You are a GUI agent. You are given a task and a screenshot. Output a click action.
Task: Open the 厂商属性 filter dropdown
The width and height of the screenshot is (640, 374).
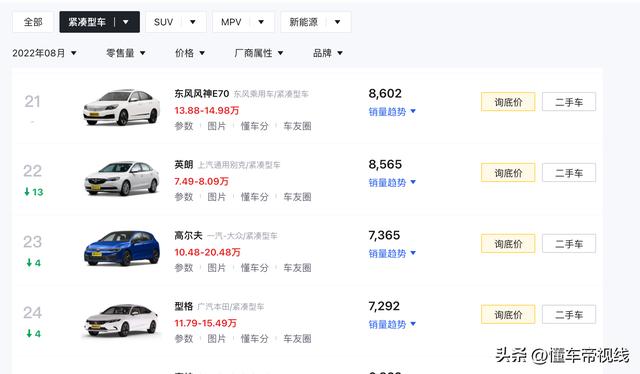(x=259, y=53)
